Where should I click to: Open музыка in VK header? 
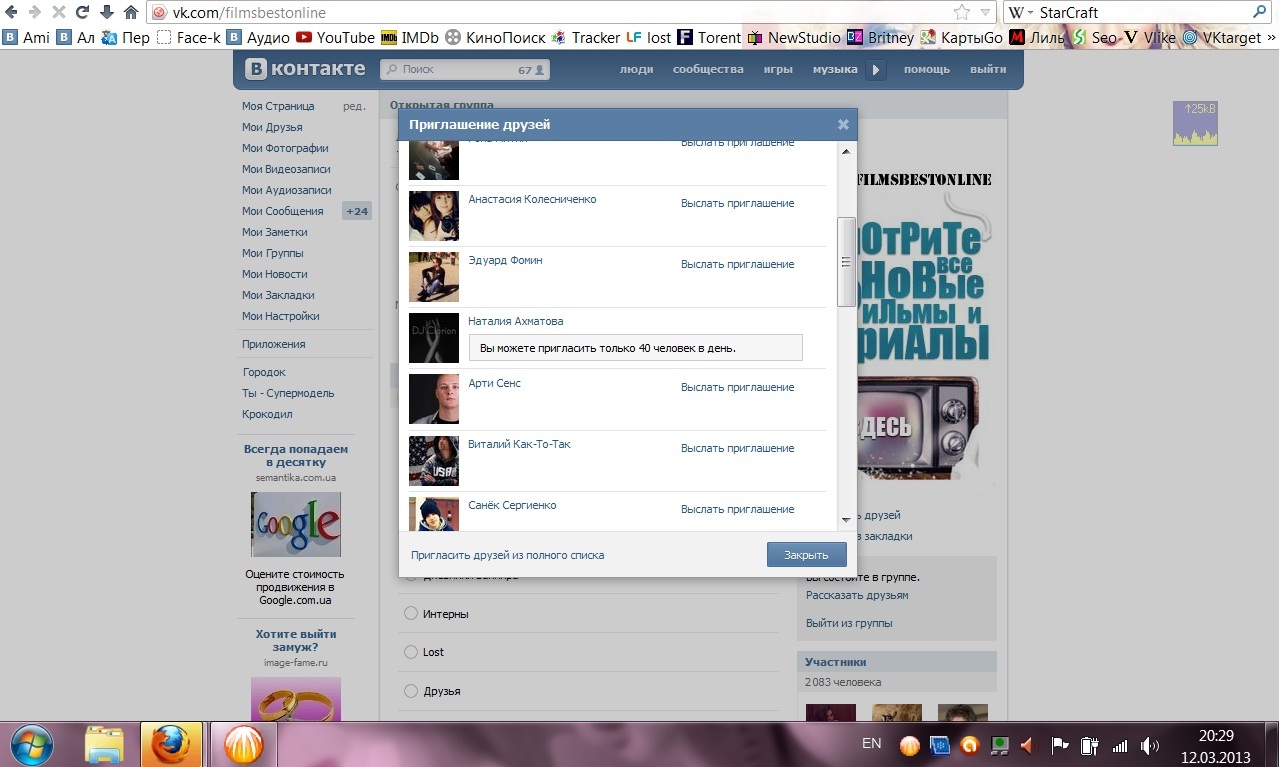(835, 69)
